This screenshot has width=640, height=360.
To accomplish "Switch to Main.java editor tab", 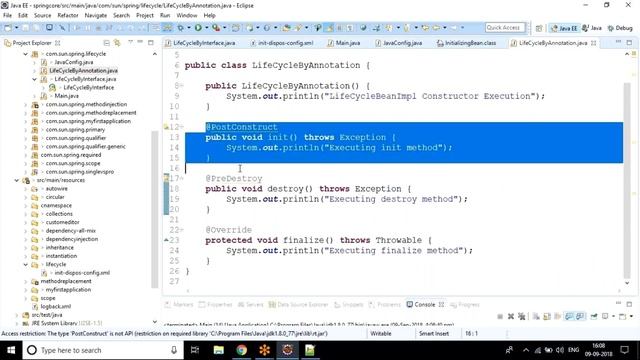I will pyautogui.click(x=344, y=43).
